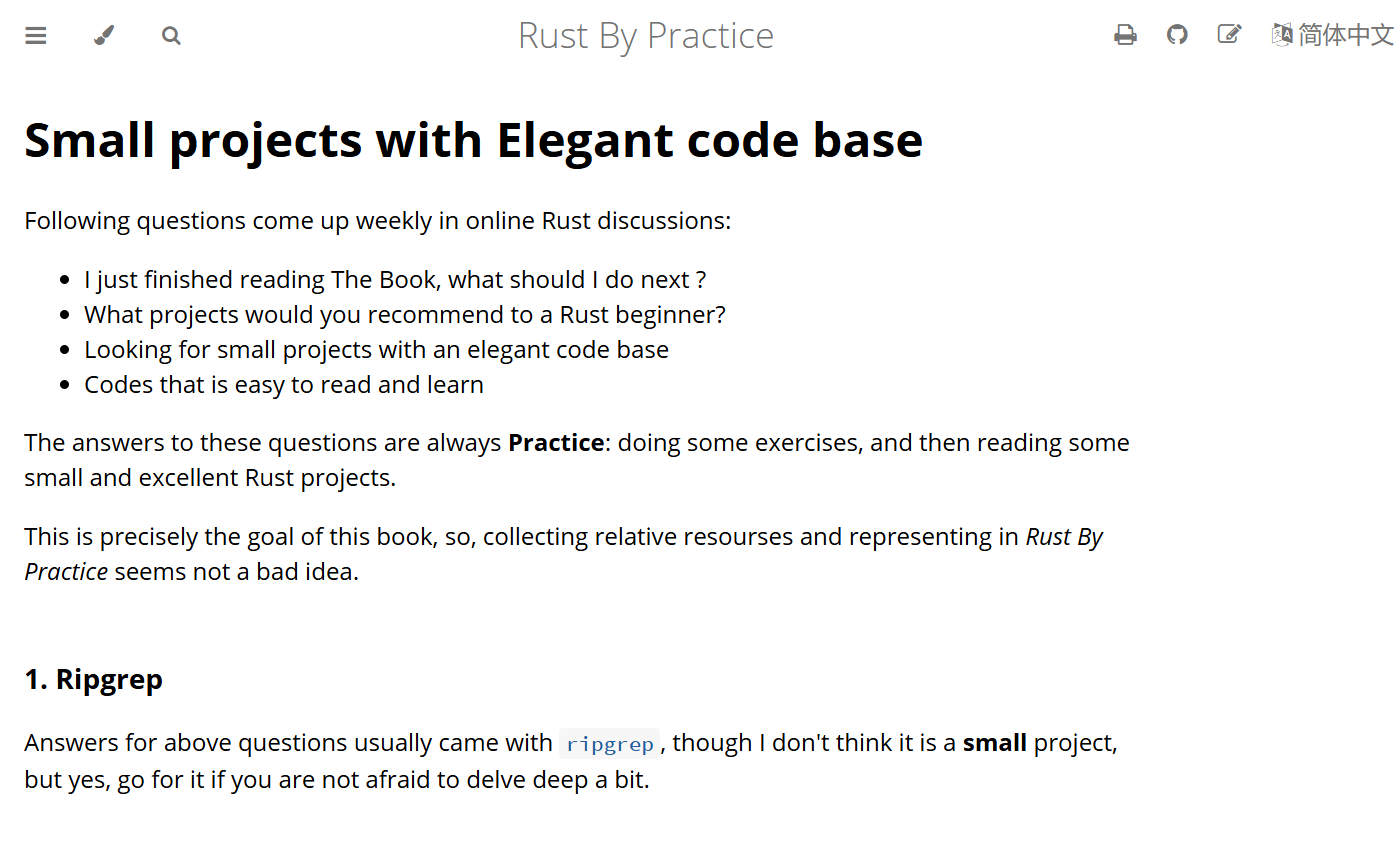Click the bullet recommending projects to a Rust beginner
Viewport: 1396px width, 846px height.
tap(405, 315)
